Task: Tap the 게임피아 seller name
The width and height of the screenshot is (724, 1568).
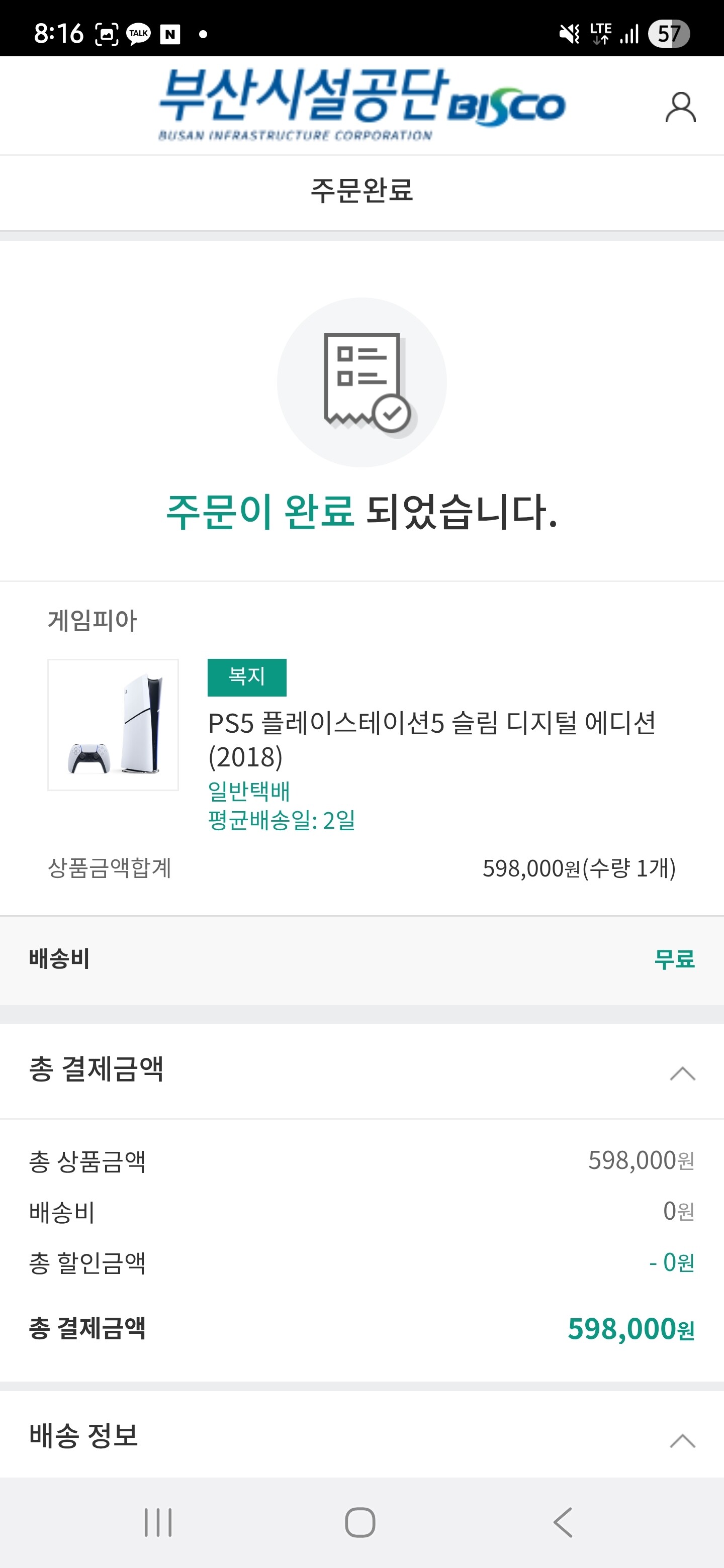Action: 93,620
